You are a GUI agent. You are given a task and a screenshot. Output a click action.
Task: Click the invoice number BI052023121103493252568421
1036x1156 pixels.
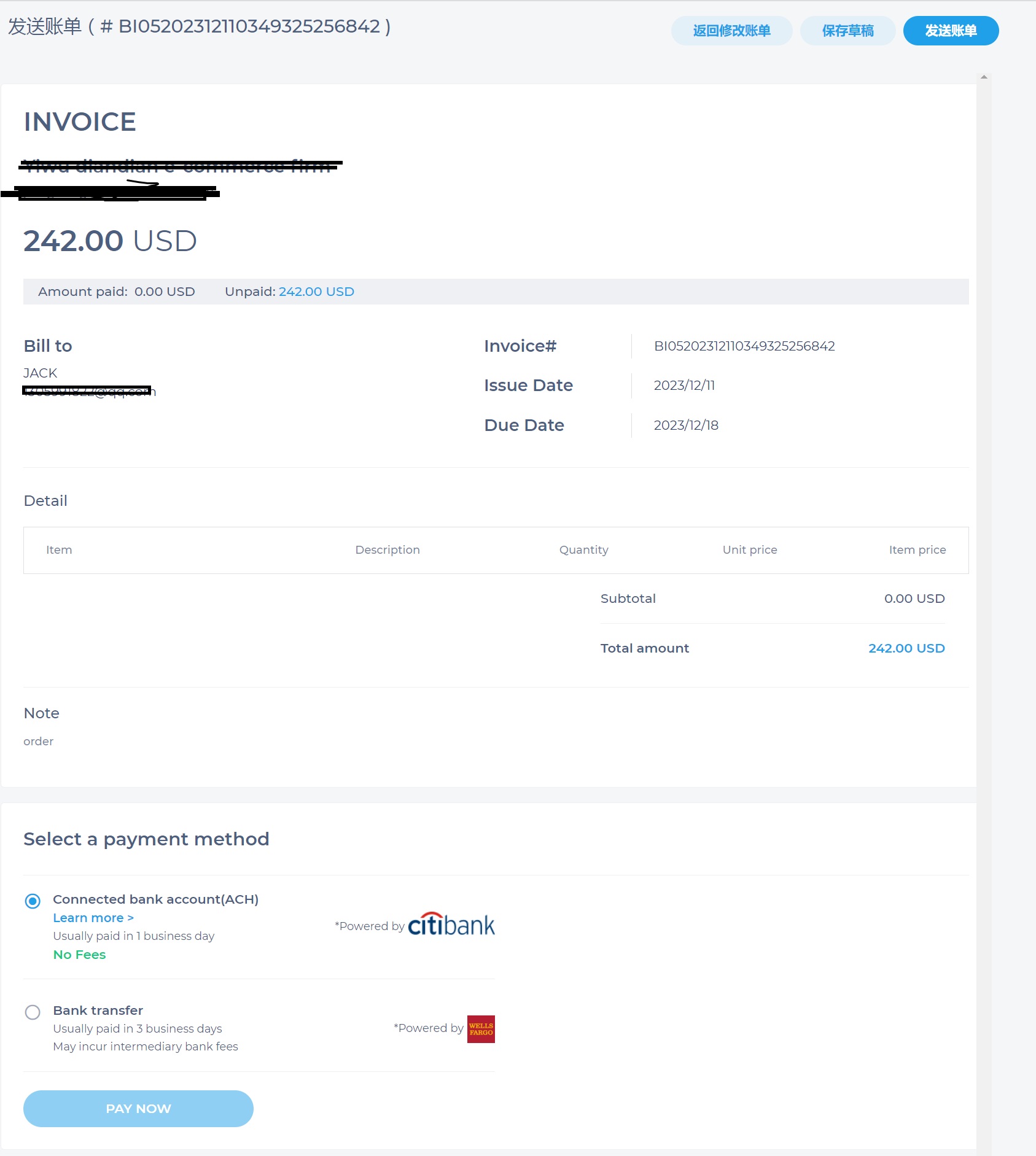tap(744, 346)
